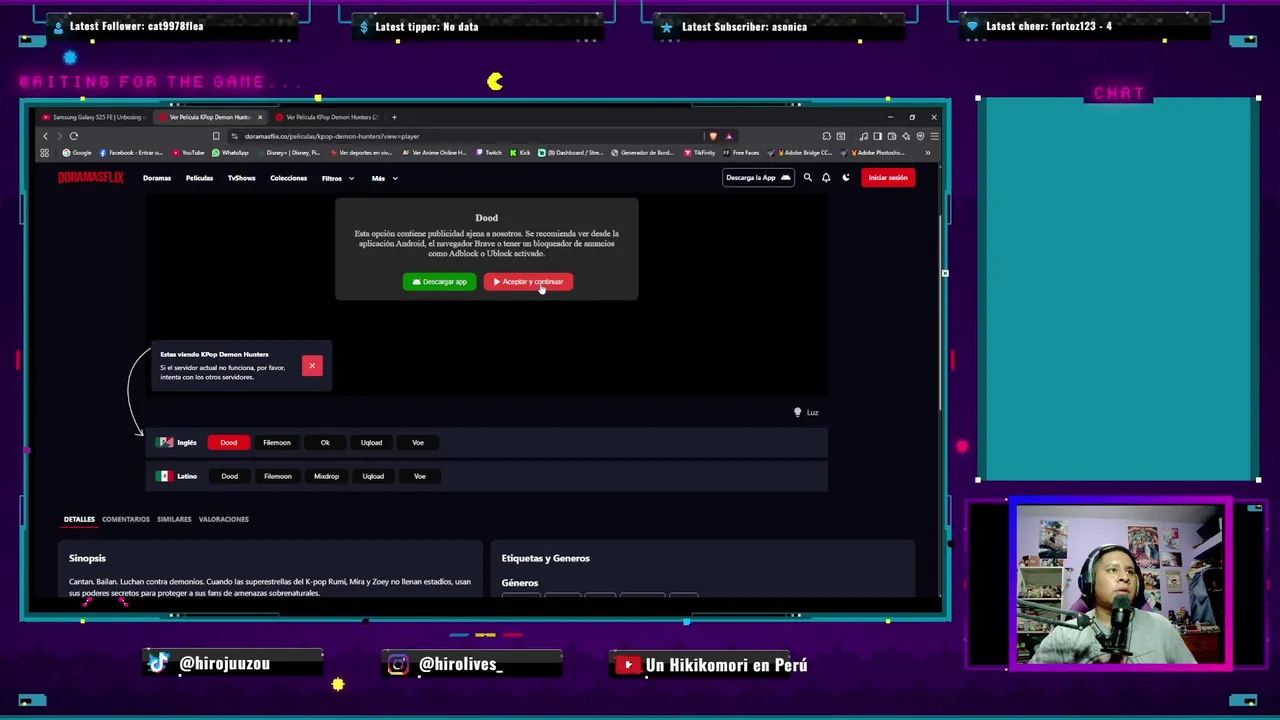Screen dimensions: 1280x720
Task: Open the extensions puzzle icon
Action: click(x=826, y=136)
